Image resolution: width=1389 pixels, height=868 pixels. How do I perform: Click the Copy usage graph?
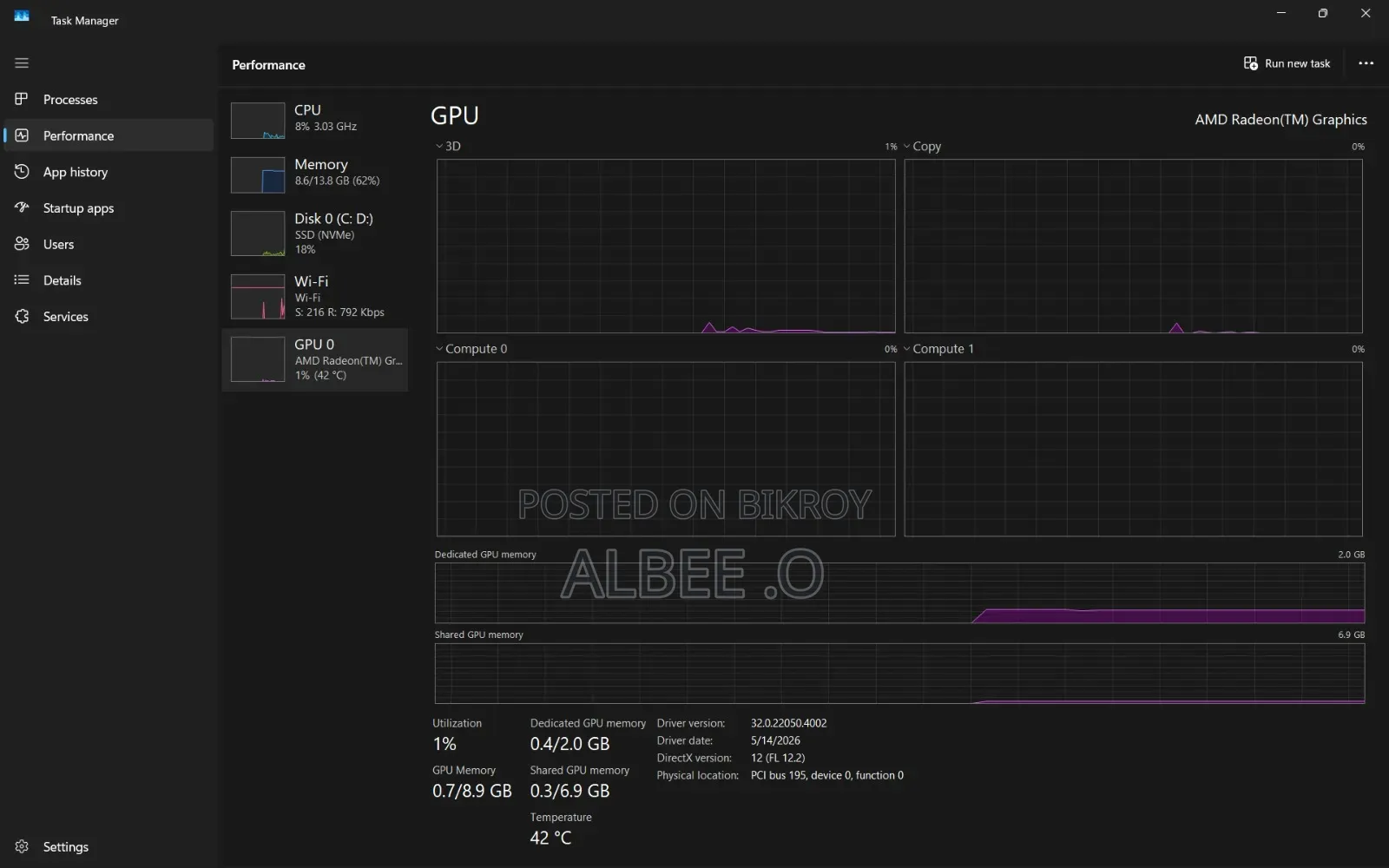1133,246
